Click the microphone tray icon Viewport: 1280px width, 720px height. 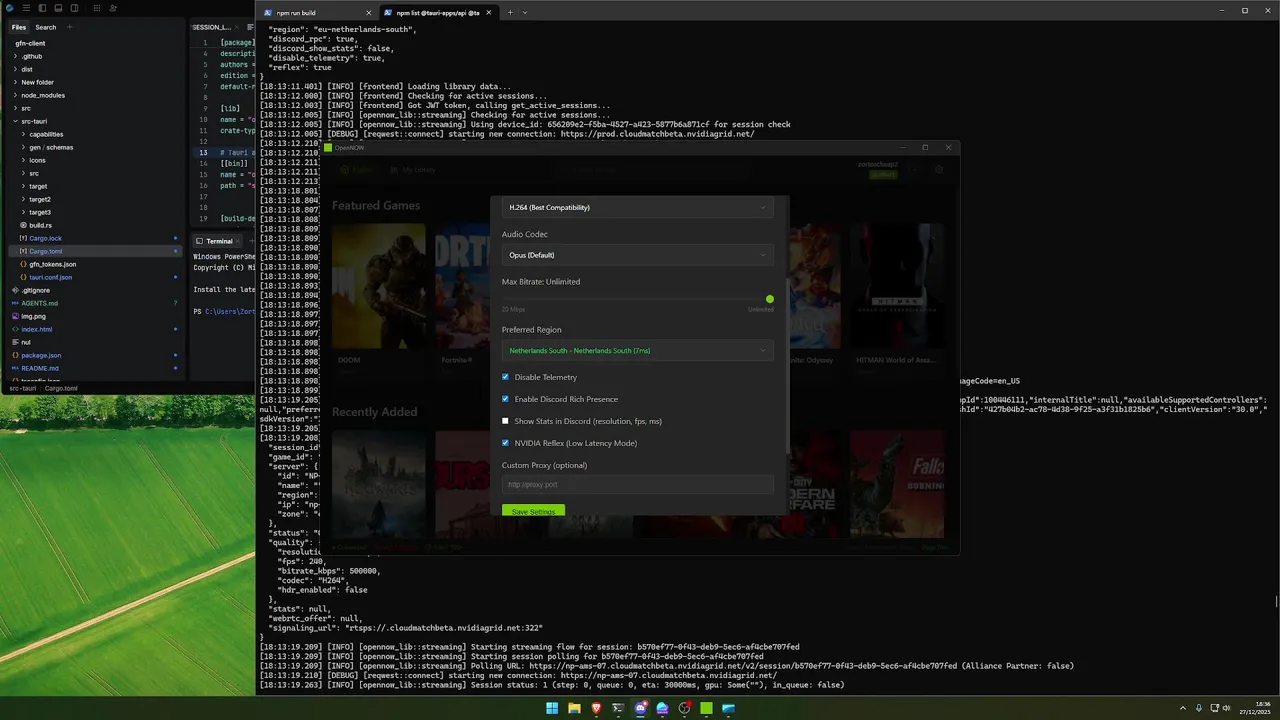pyautogui.click(x=1199, y=708)
